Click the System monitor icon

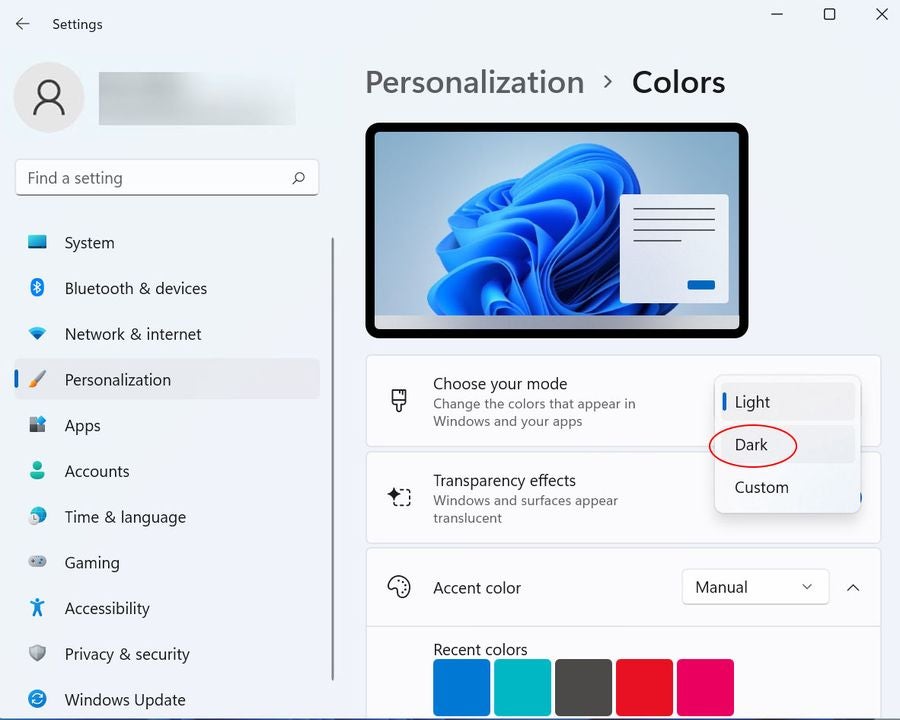pos(37,242)
